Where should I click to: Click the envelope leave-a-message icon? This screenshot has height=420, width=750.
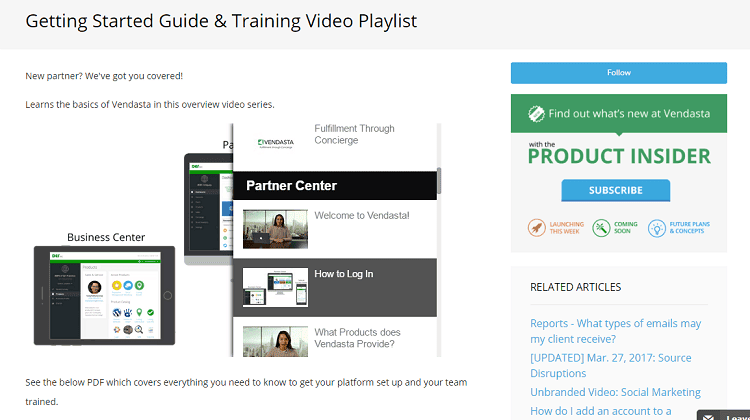click(x=708, y=417)
